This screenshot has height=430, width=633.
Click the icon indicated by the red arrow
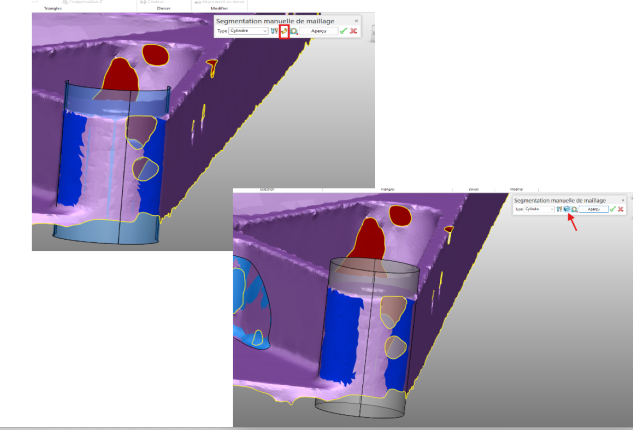click(567, 210)
